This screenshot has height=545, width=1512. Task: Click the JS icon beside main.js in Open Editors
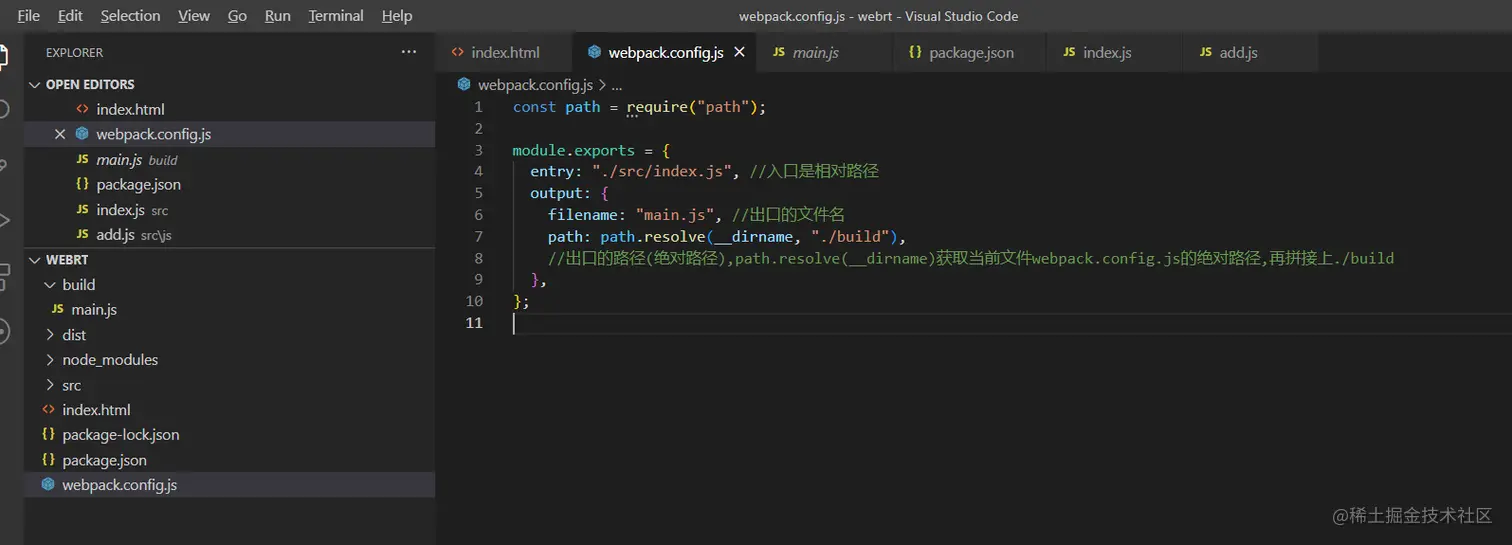click(x=82, y=160)
